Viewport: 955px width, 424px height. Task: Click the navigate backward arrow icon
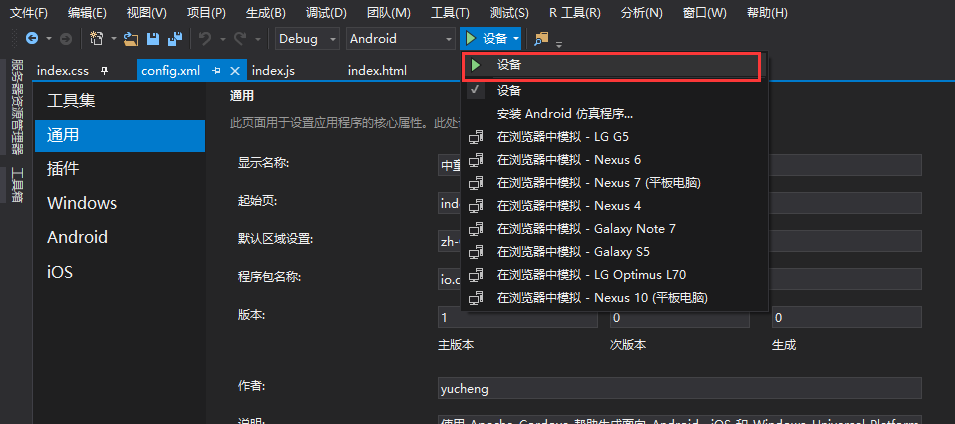tap(31, 39)
